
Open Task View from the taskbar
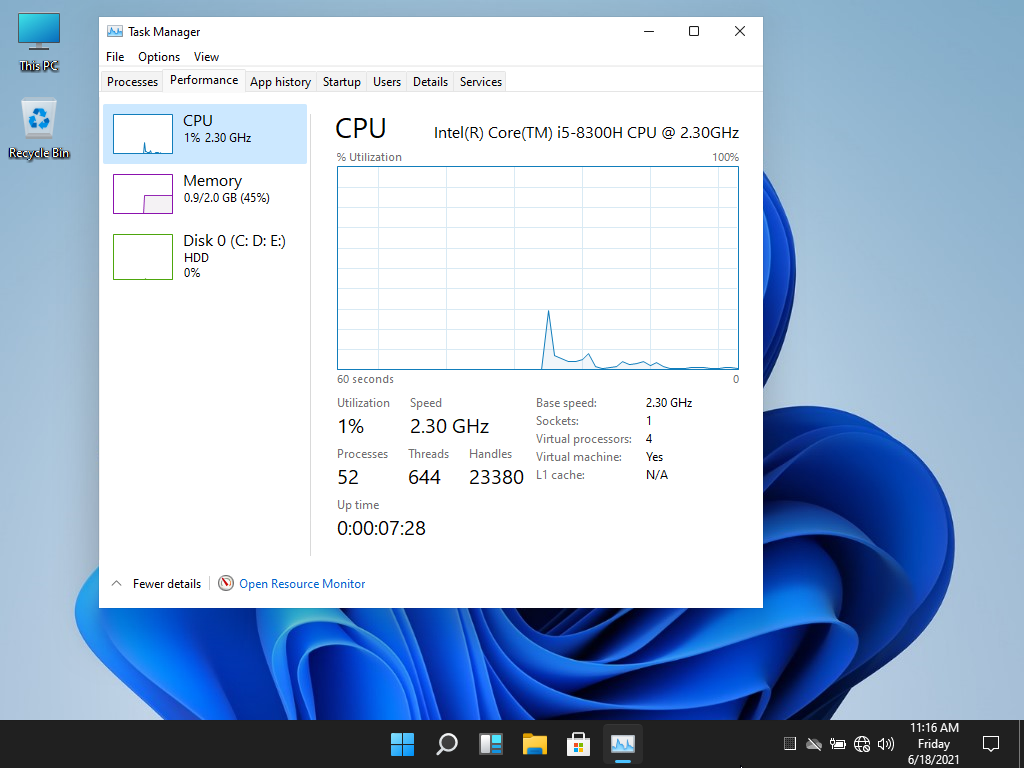(x=490, y=744)
